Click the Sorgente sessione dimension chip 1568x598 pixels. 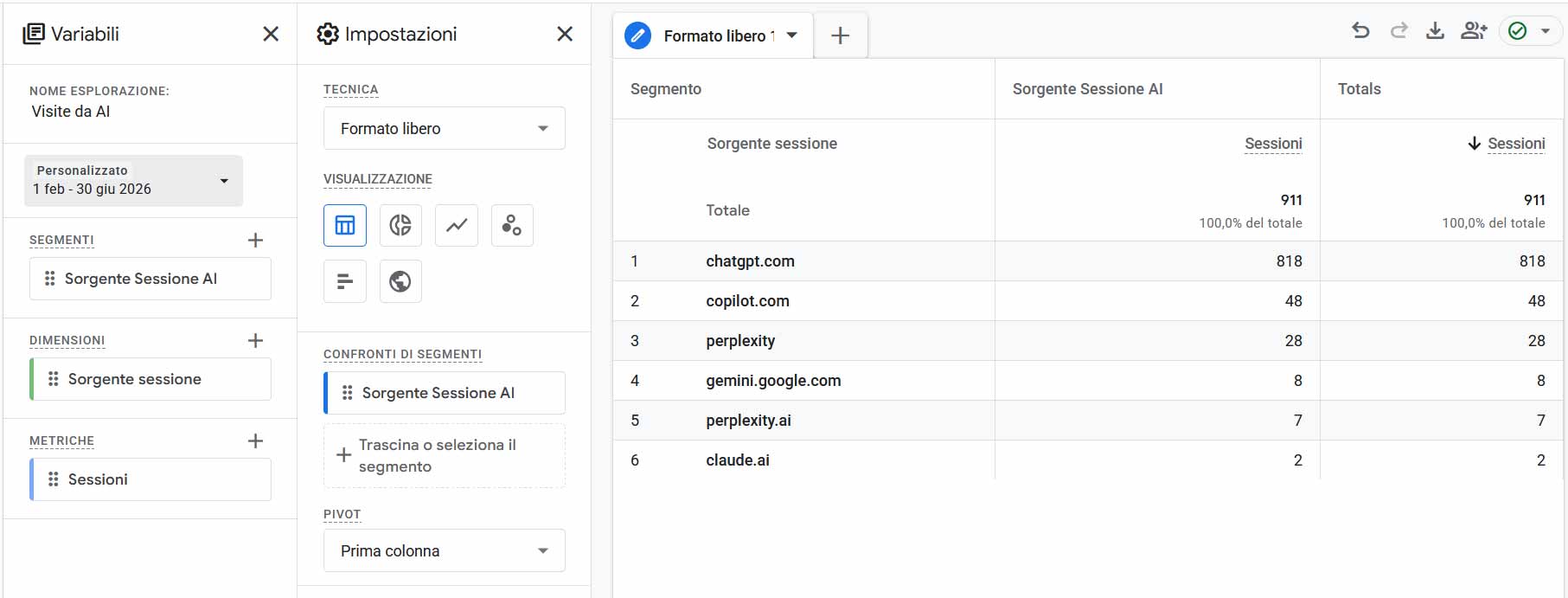tap(150, 379)
